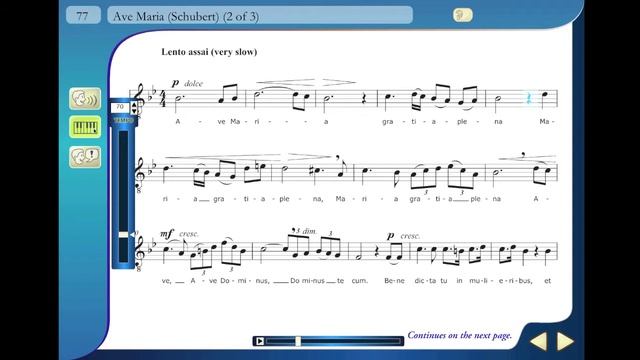Viewport: 640px width, 360px height.
Task: Click the dolce marking on first staff
Action: tap(193, 84)
